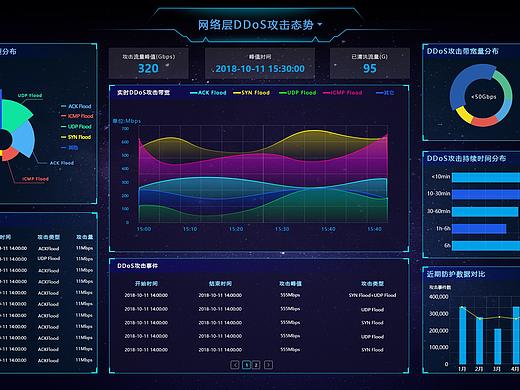Toggle ACK Flood series in bandwidth chart legend
520x390 pixels.
pyautogui.click(x=208, y=93)
